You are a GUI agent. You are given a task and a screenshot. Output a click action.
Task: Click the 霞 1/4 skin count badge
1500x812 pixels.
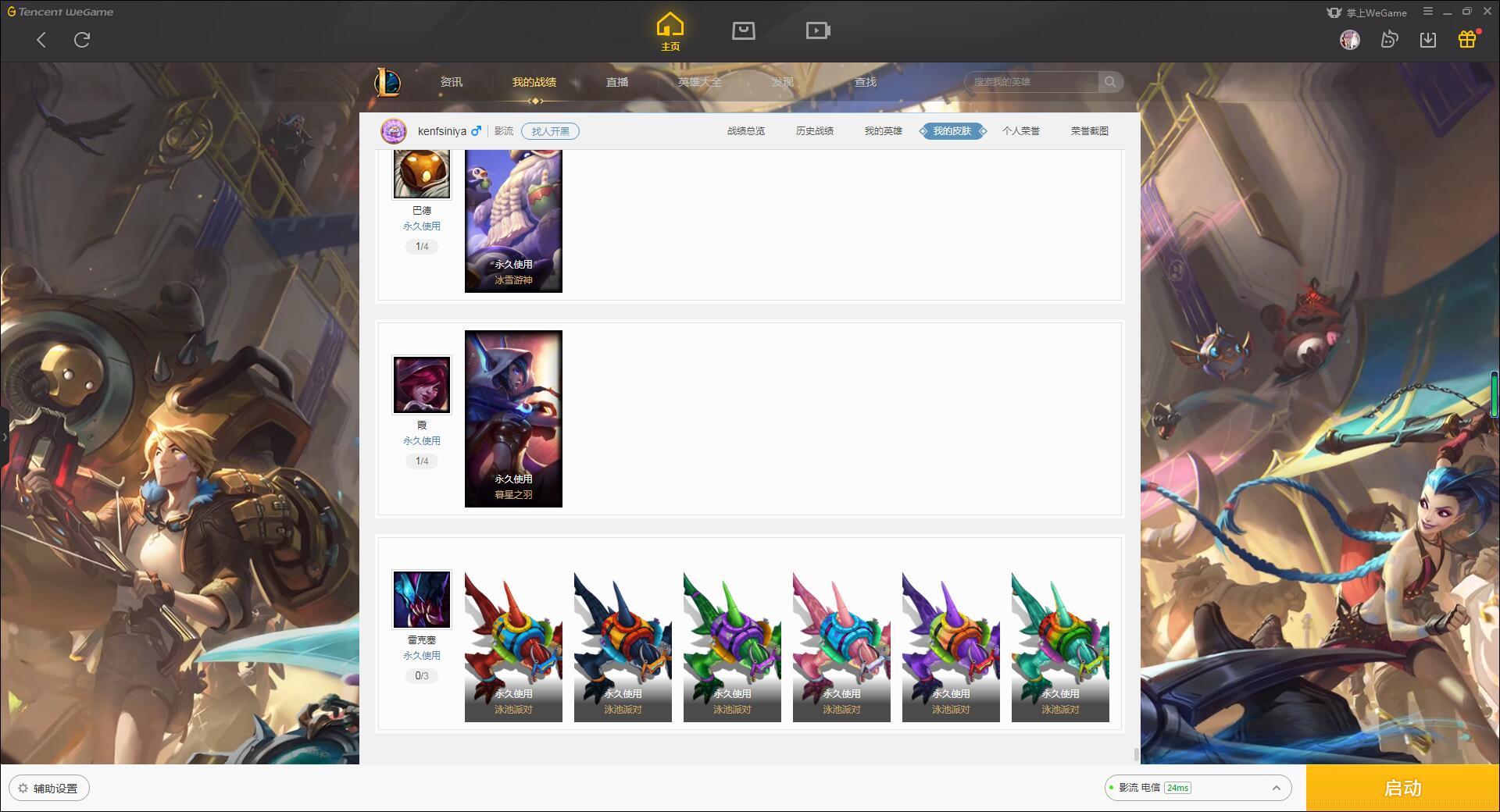(422, 461)
